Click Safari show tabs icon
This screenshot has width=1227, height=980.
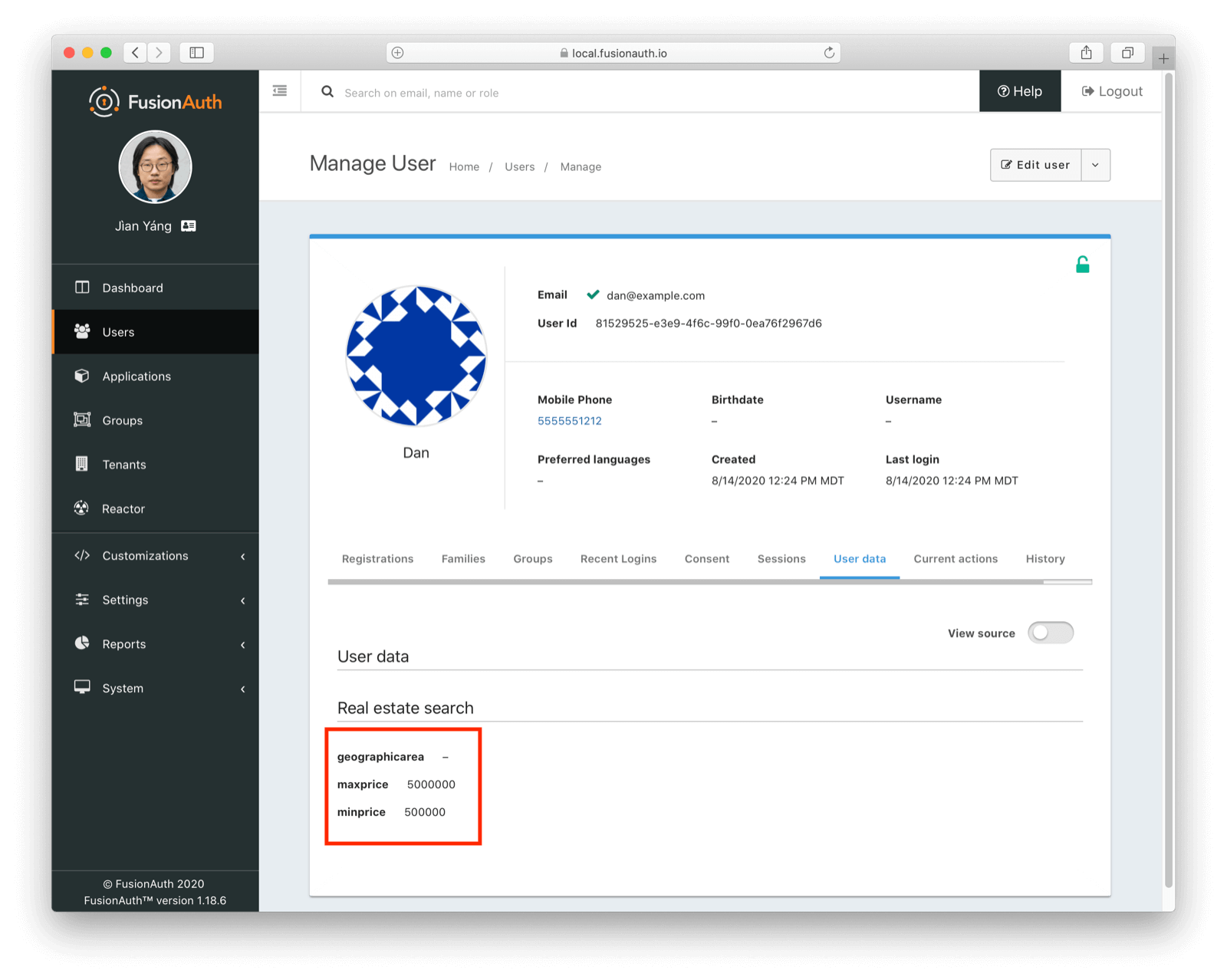pos(1127,52)
